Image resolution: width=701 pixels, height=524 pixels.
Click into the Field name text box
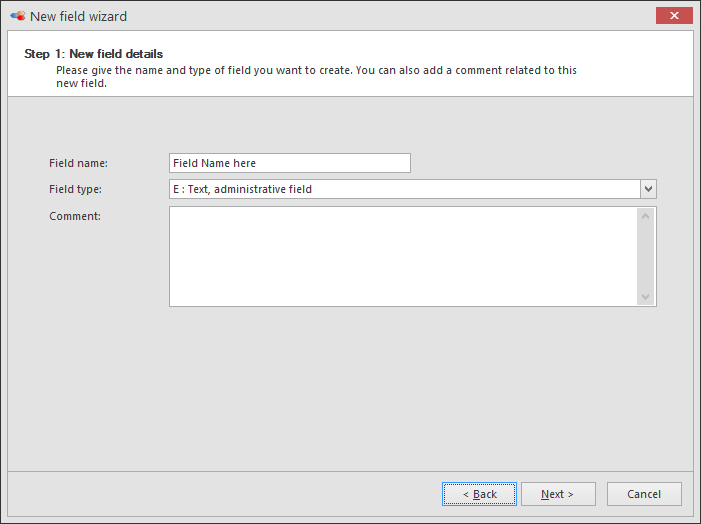pos(290,163)
